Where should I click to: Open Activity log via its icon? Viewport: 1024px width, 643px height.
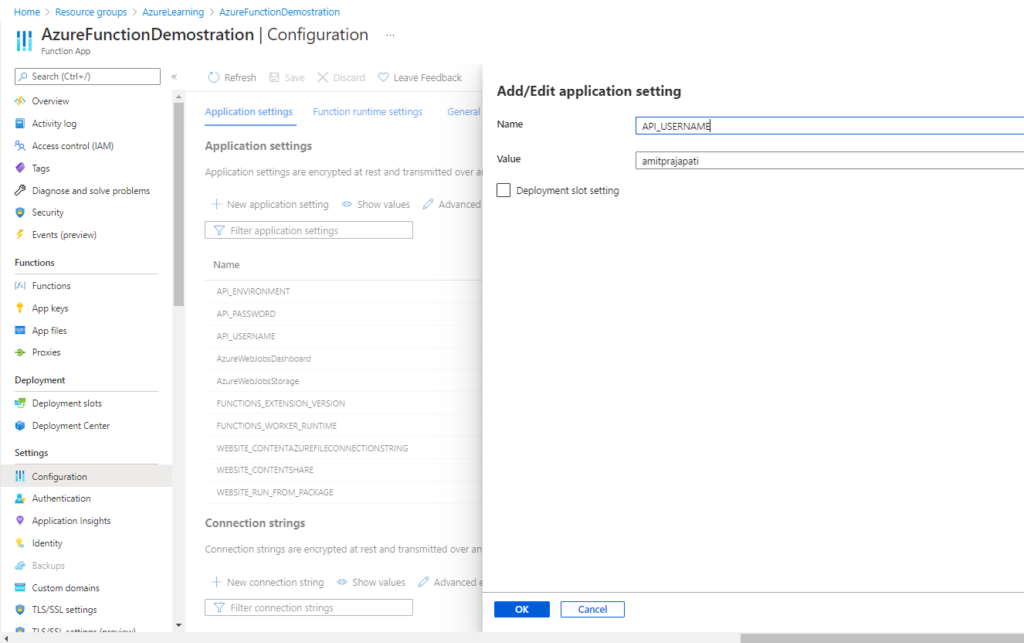[20, 123]
